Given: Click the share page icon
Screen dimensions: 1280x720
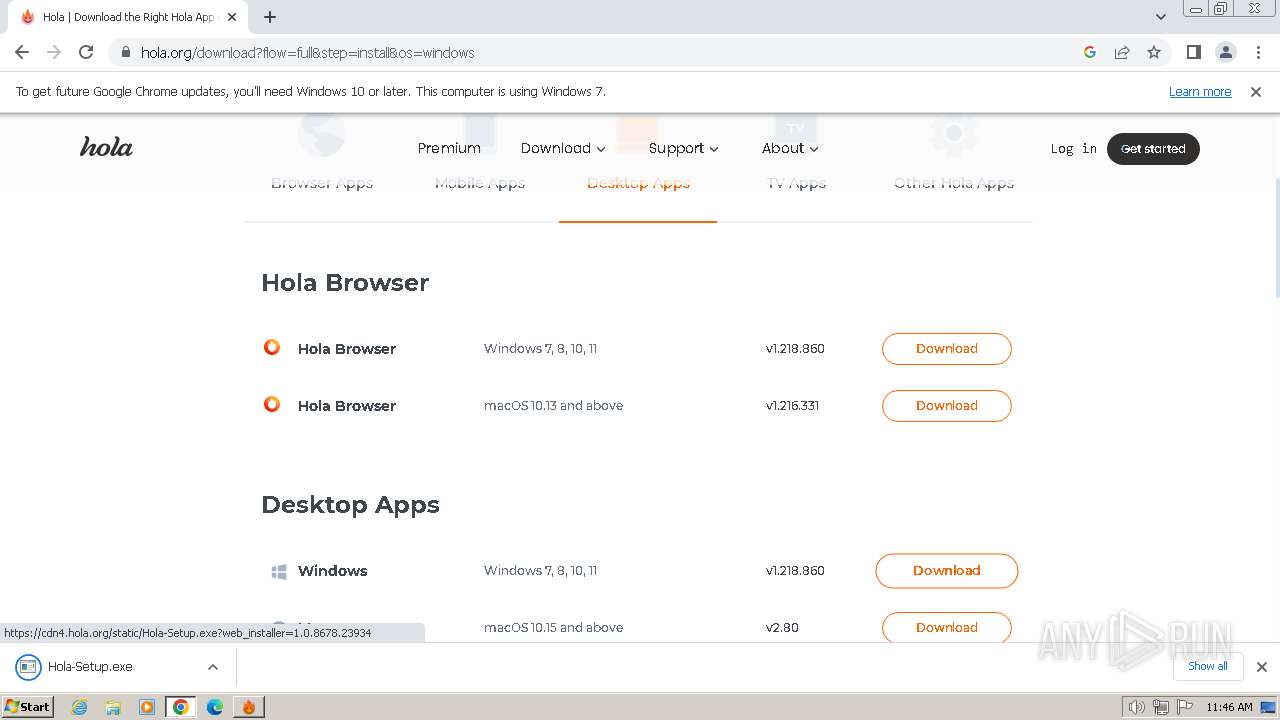Looking at the screenshot, I should [1122, 53].
